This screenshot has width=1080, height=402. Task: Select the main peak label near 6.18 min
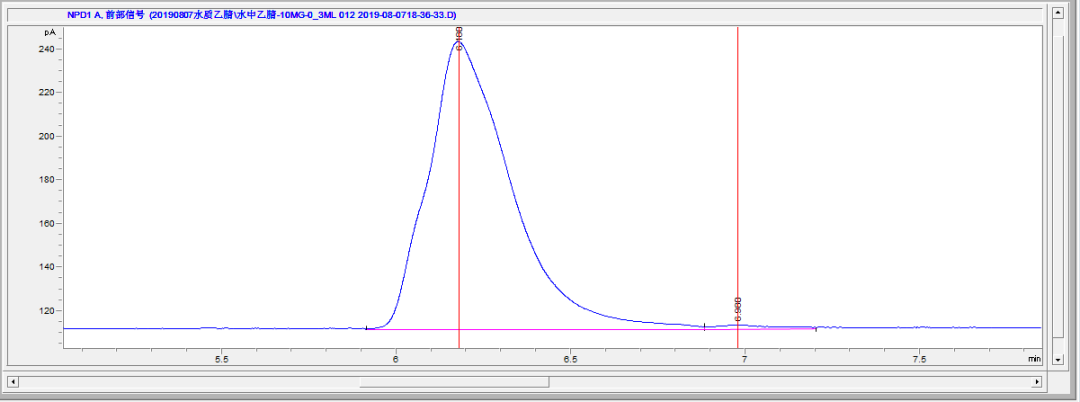point(459,39)
